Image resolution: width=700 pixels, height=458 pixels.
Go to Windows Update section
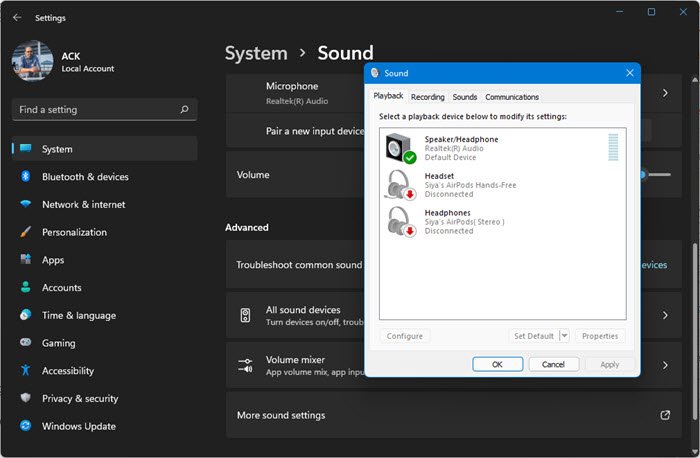(78, 426)
